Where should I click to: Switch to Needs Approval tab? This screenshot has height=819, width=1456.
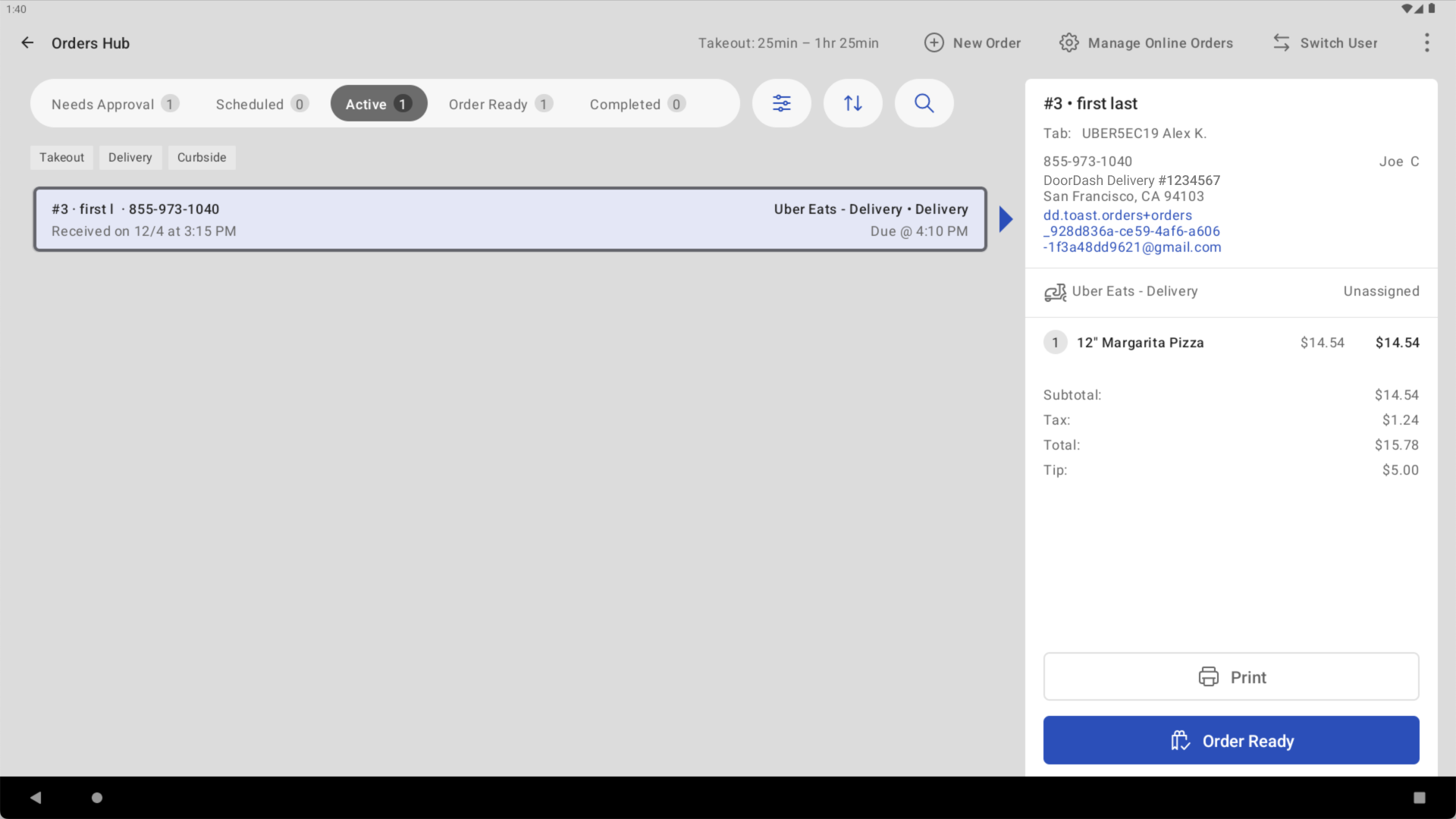(115, 104)
